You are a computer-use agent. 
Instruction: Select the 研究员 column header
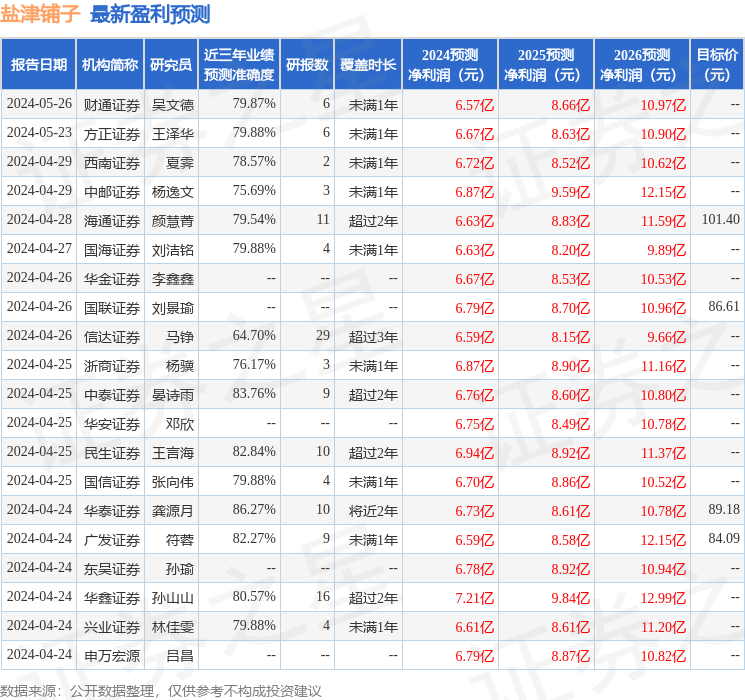[x=171, y=64]
